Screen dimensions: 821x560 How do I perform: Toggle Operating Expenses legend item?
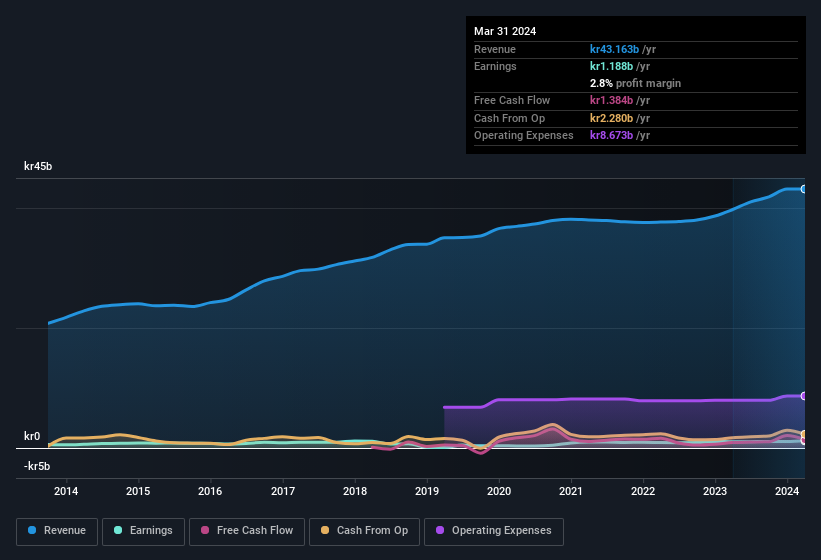pyautogui.click(x=493, y=530)
